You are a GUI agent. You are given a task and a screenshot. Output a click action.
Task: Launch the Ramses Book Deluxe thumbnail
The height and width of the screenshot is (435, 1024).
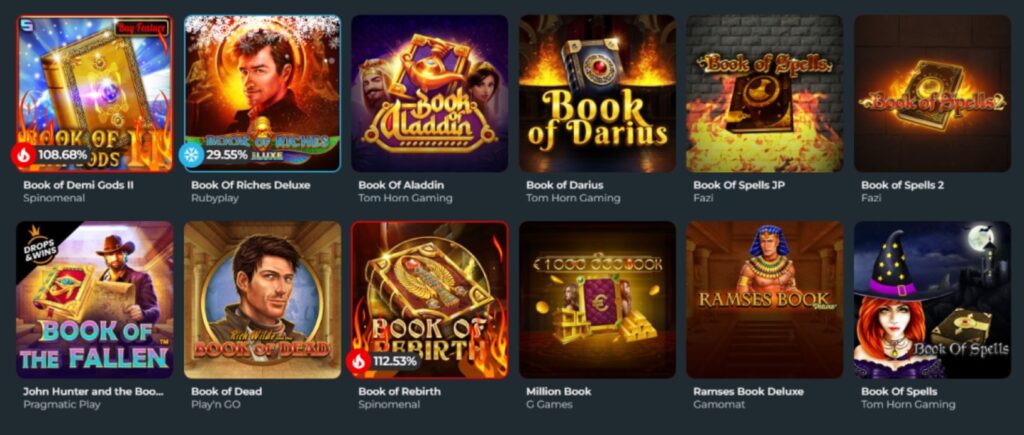[765, 300]
